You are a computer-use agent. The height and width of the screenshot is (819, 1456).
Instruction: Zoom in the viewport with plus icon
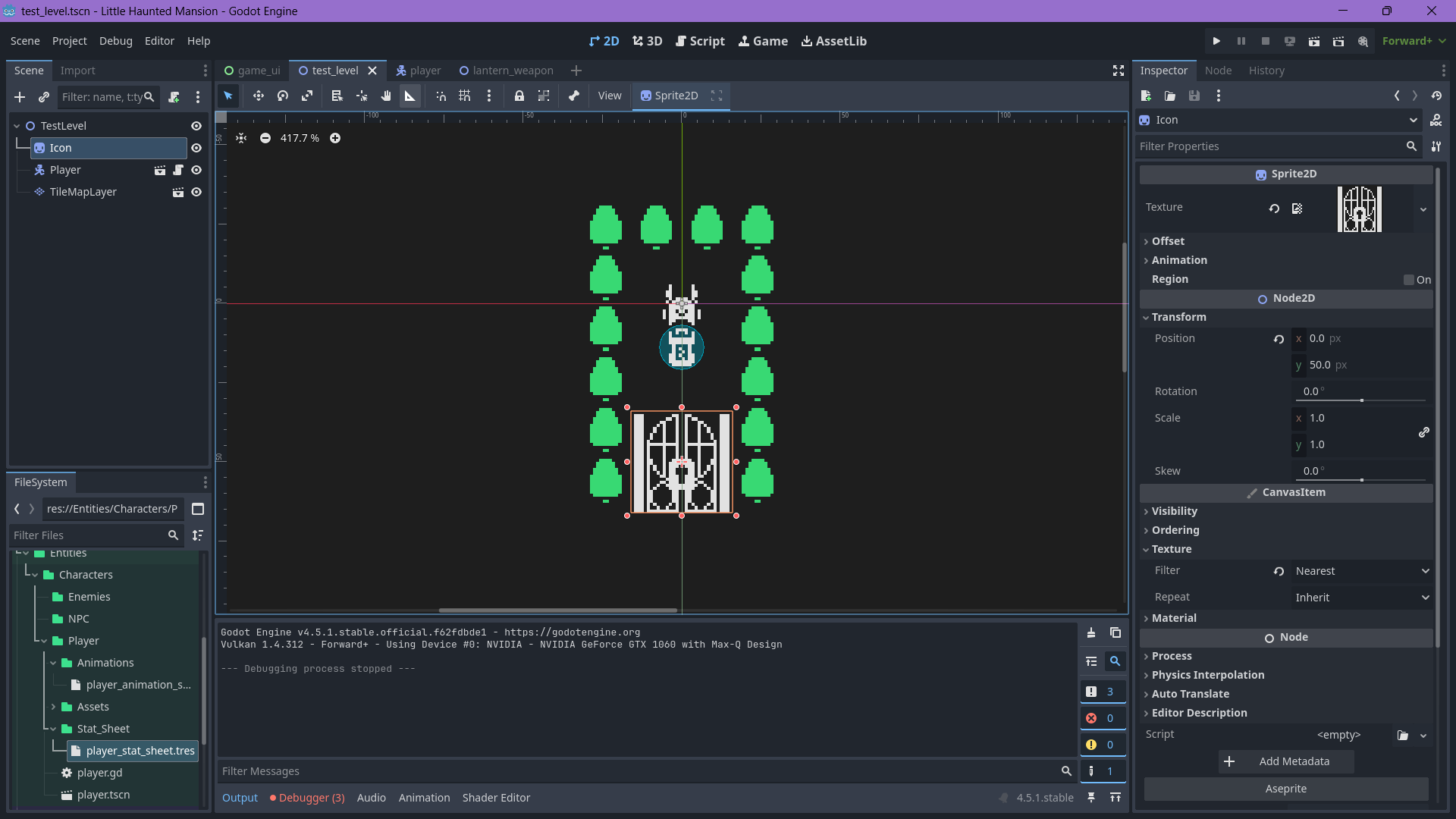point(335,138)
